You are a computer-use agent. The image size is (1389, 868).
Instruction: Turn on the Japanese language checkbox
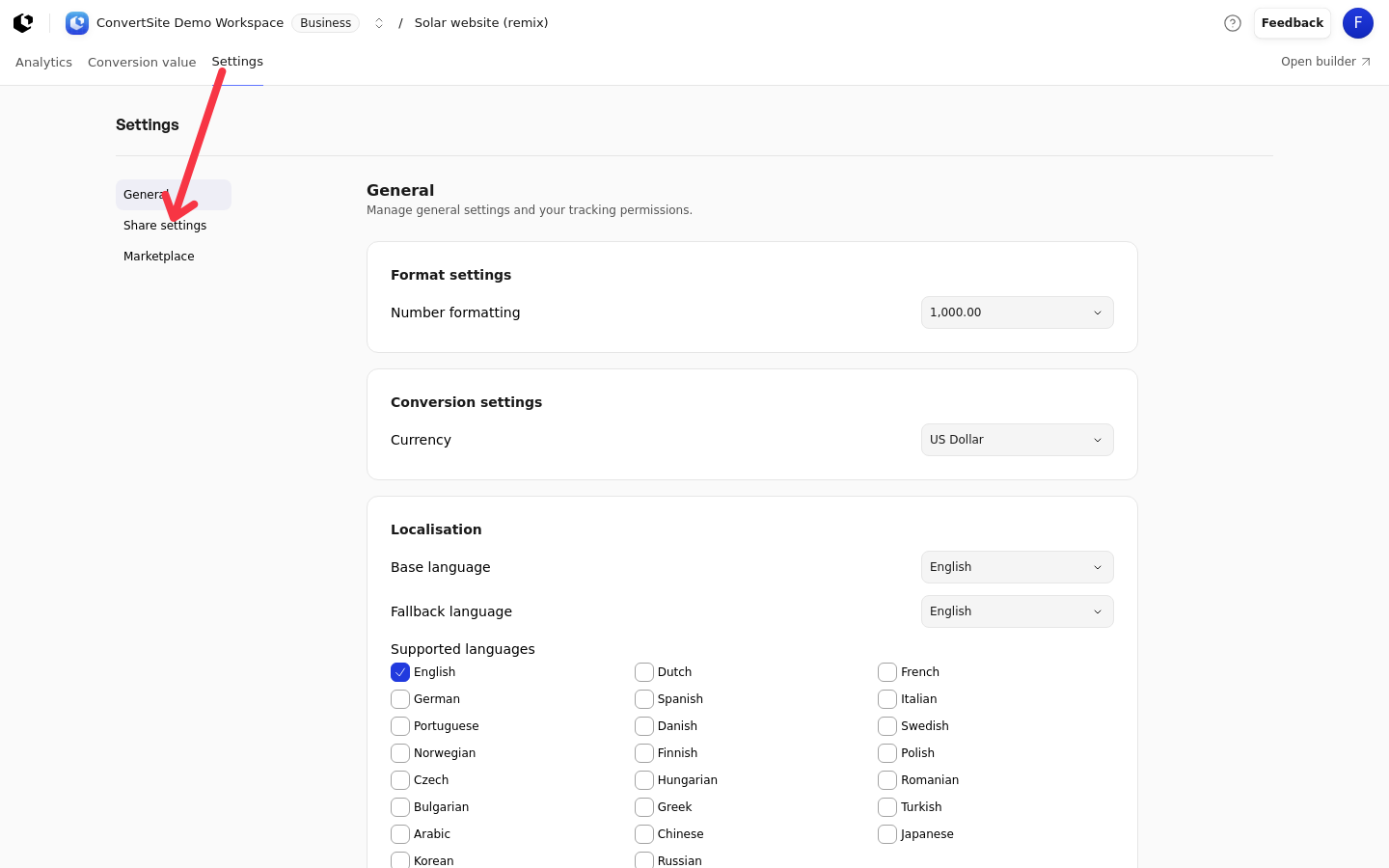coord(887,834)
